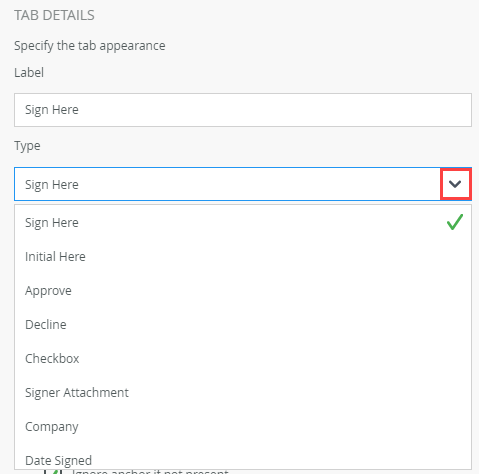
Task: Choose the Checkbox tab type option
Action: tap(243, 359)
